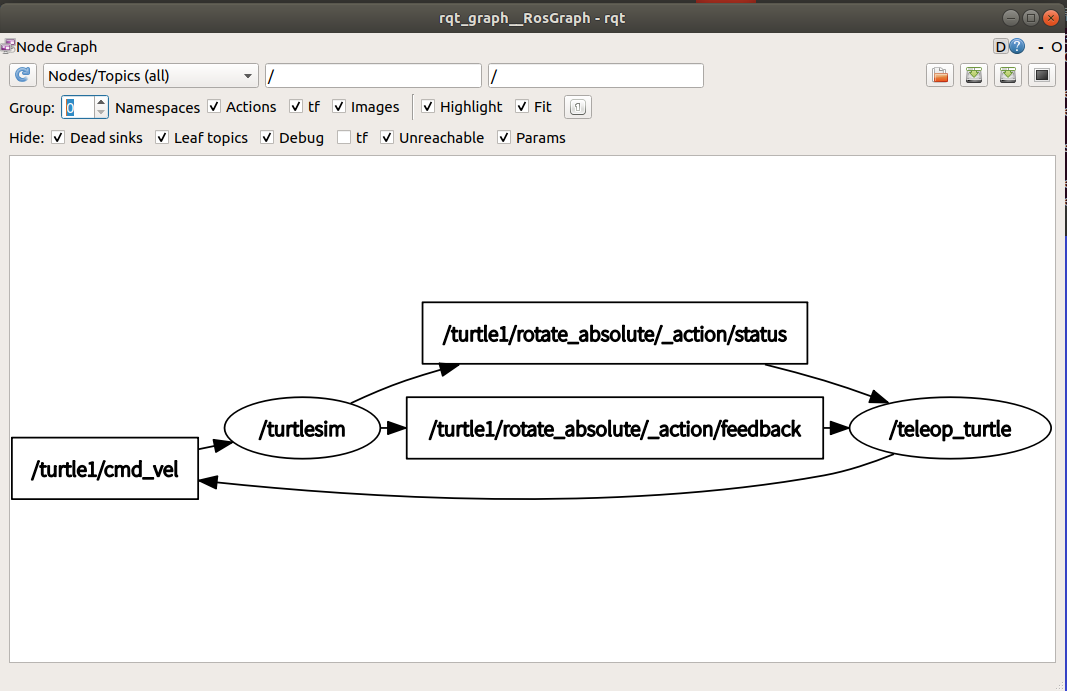Click the fit-in-view icon button after Fit
This screenshot has height=691, width=1067.
[578, 107]
